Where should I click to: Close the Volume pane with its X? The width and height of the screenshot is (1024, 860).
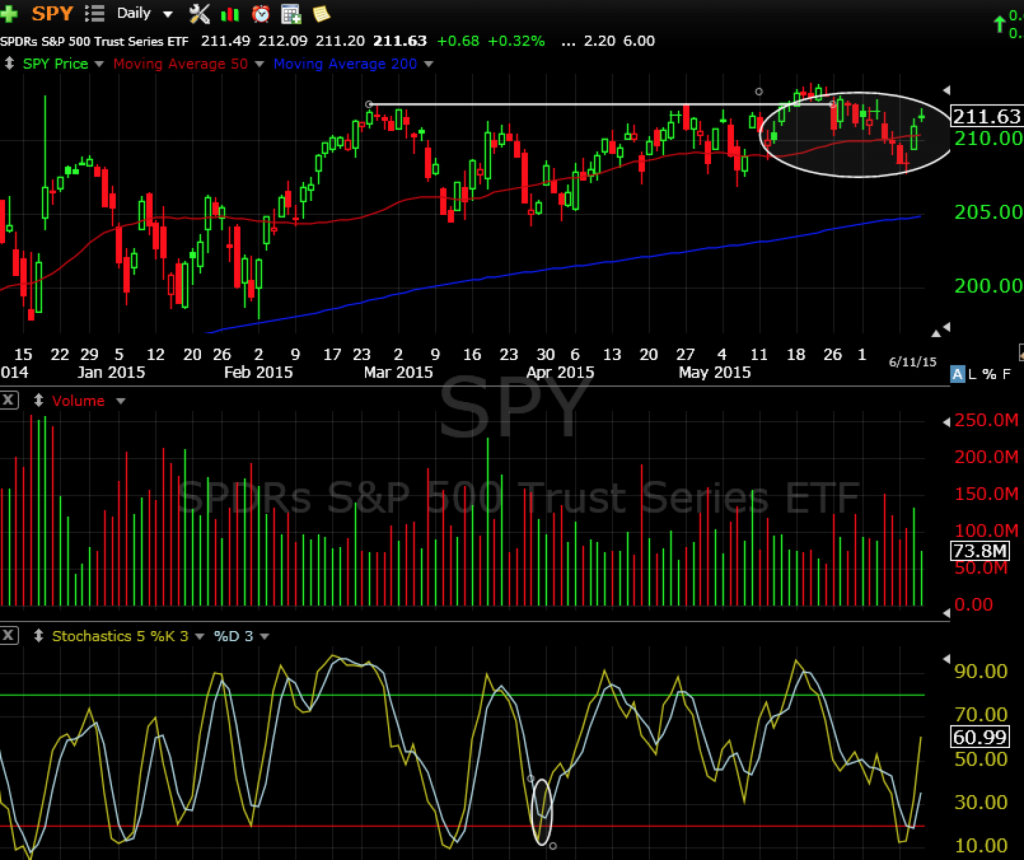pyautogui.click(x=9, y=400)
